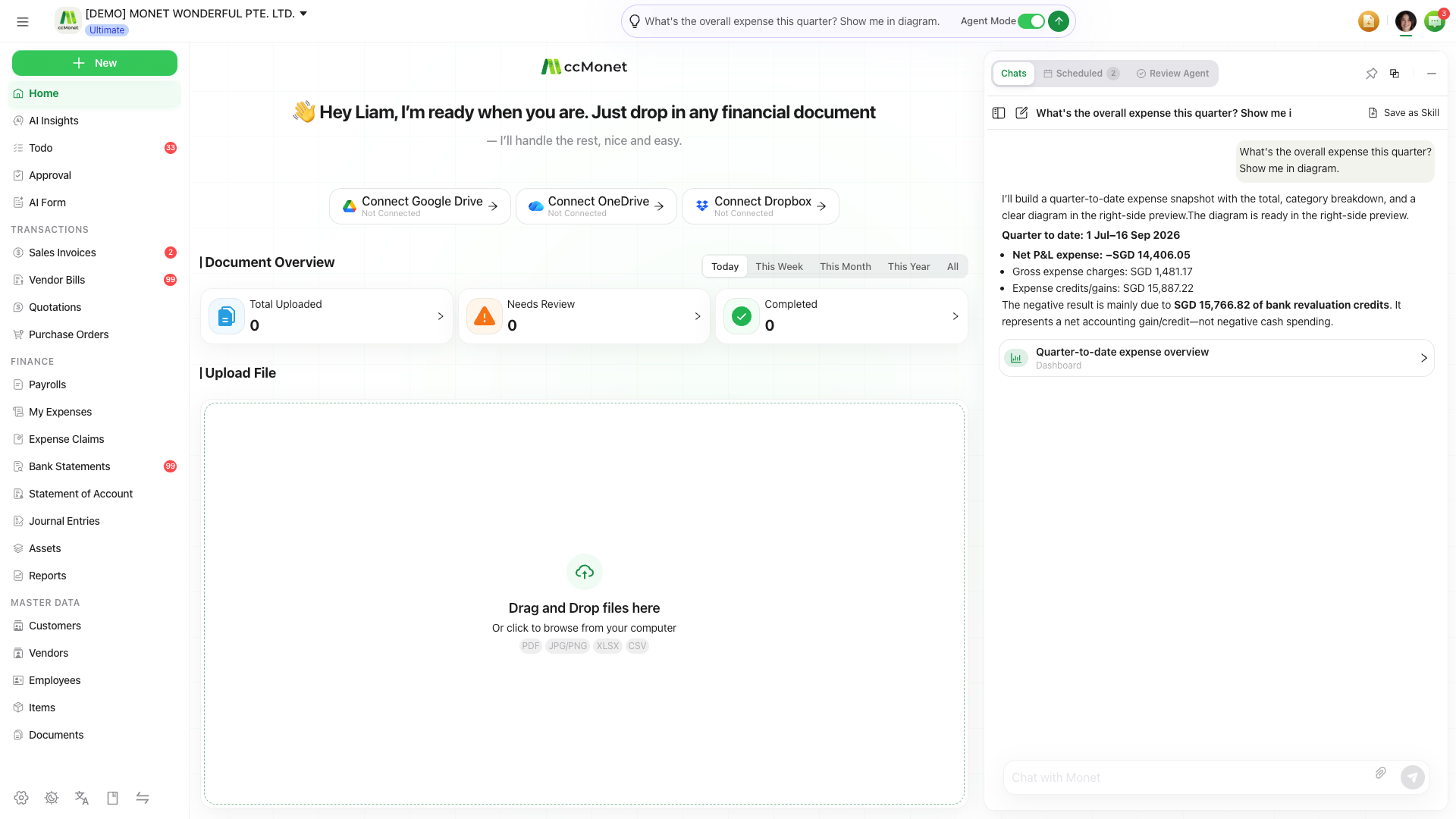Open AI Insights in sidebar
The image size is (1456, 819).
pyautogui.click(x=95, y=121)
